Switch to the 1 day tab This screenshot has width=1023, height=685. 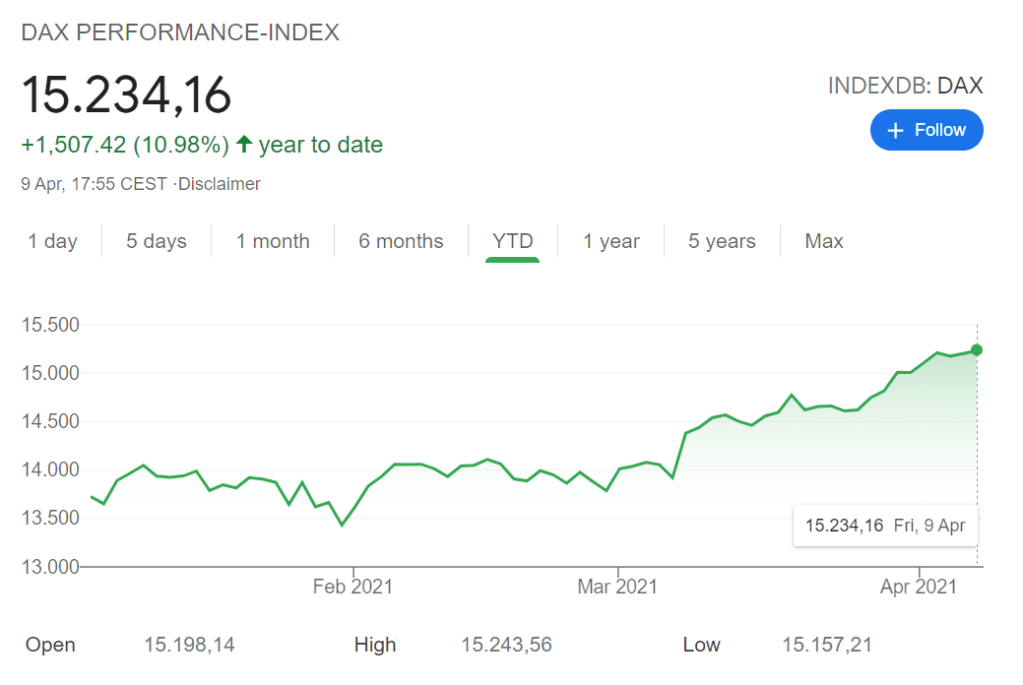(x=52, y=241)
